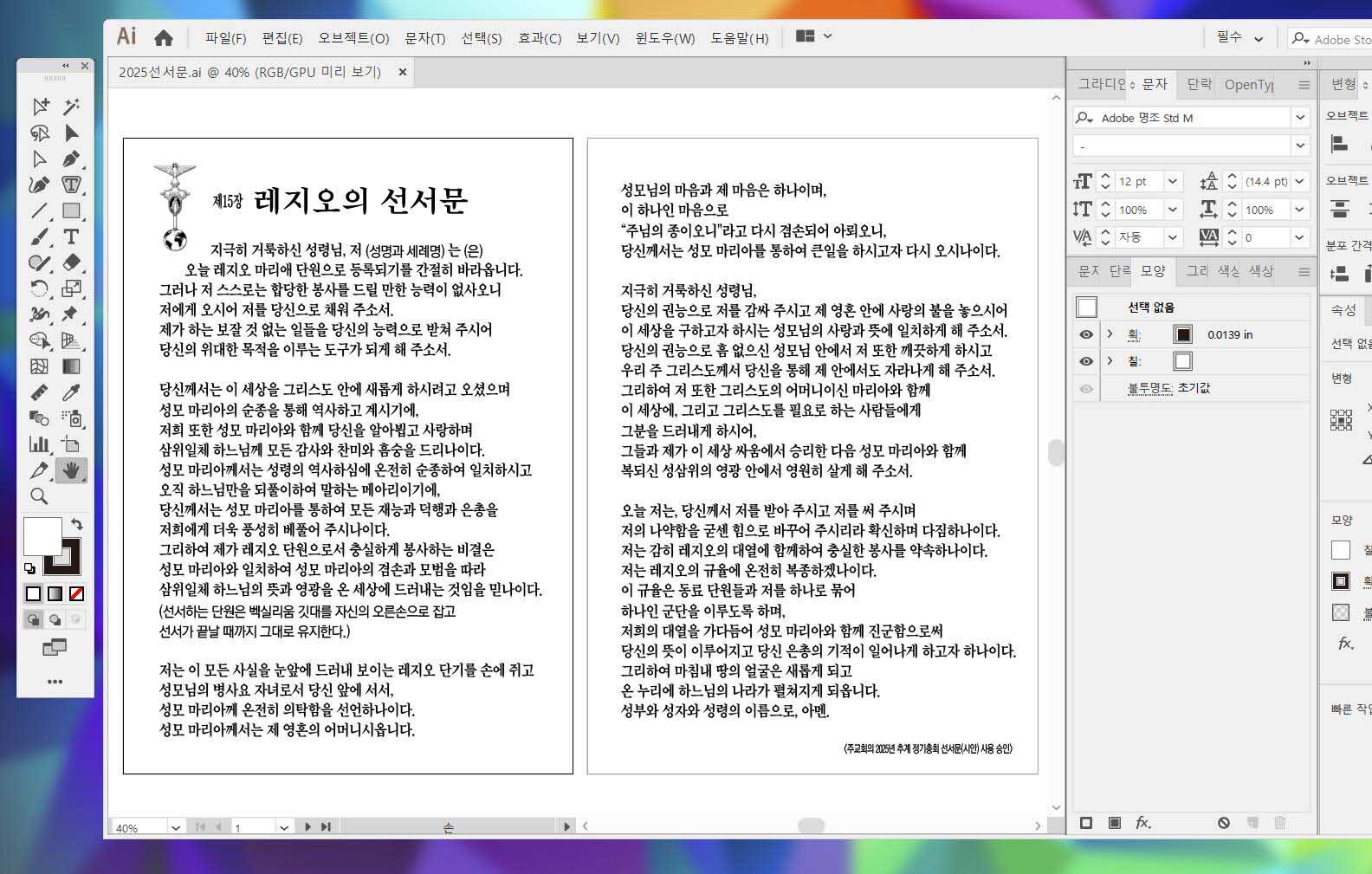Expand the 12 pt font size dropdown
The image size is (1372, 874).
tap(1172, 182)
